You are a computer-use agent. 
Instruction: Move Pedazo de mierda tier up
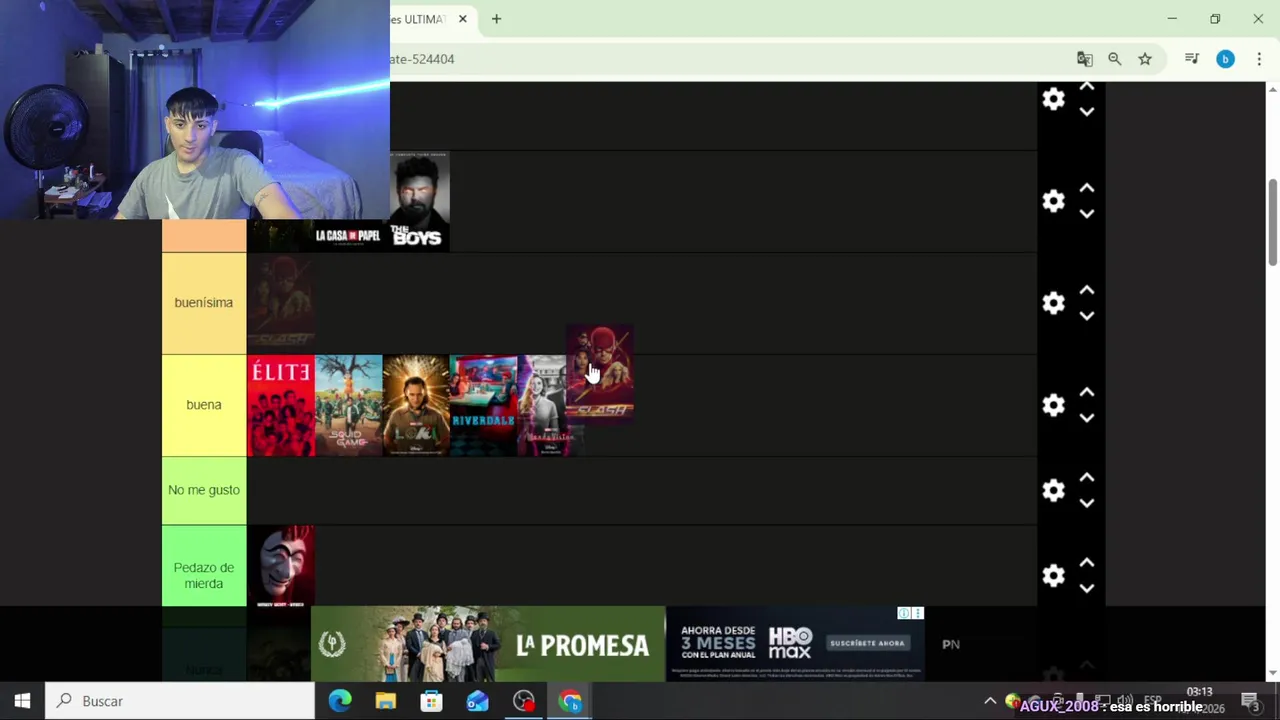point(1087,563)
